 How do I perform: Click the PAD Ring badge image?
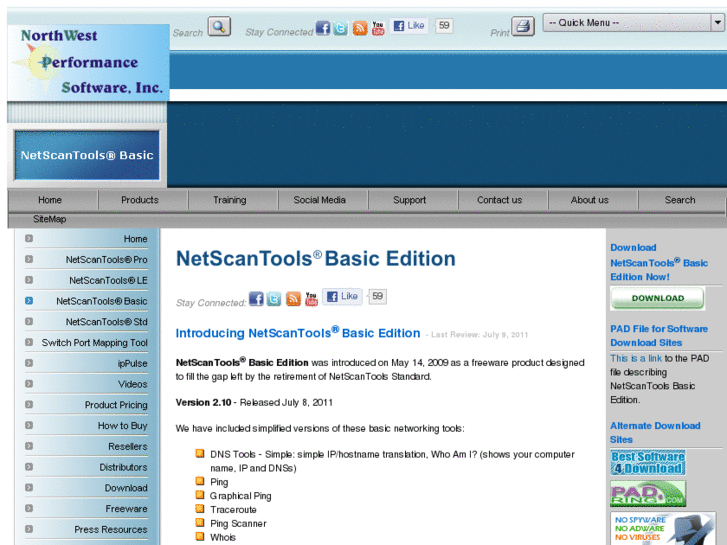[x=648, y=494]
